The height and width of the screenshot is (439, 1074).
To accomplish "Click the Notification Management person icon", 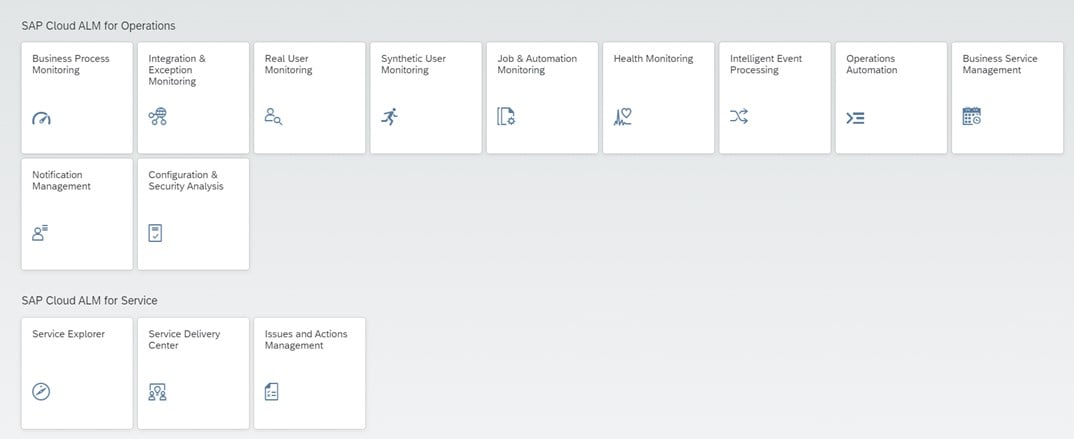I will [x=41, y=233].
